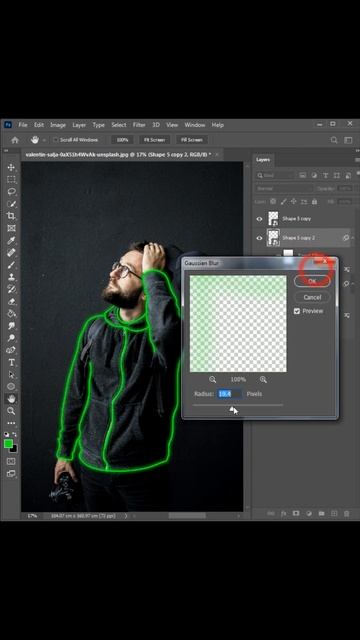Select the Clone Stamp tool

coord(11,277)
